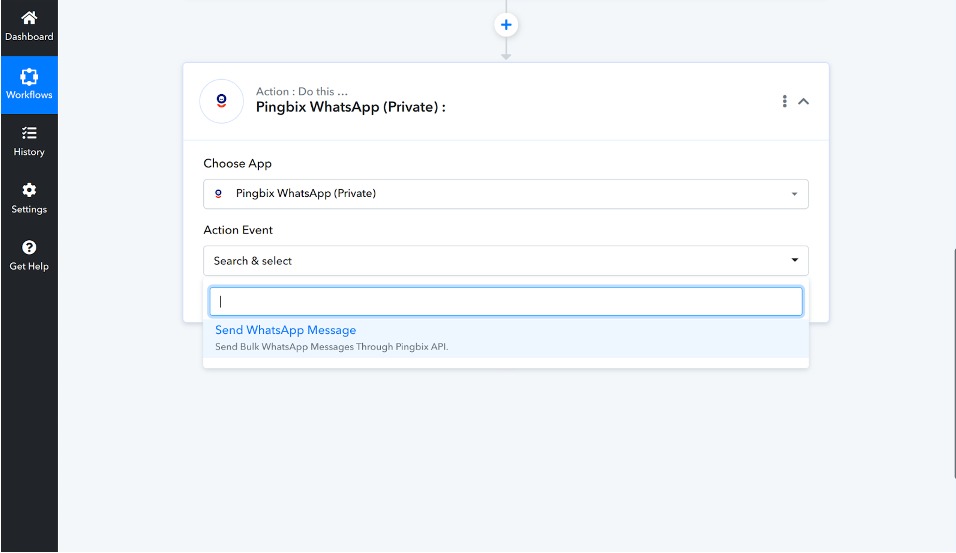Open the History section

(29, 141)
